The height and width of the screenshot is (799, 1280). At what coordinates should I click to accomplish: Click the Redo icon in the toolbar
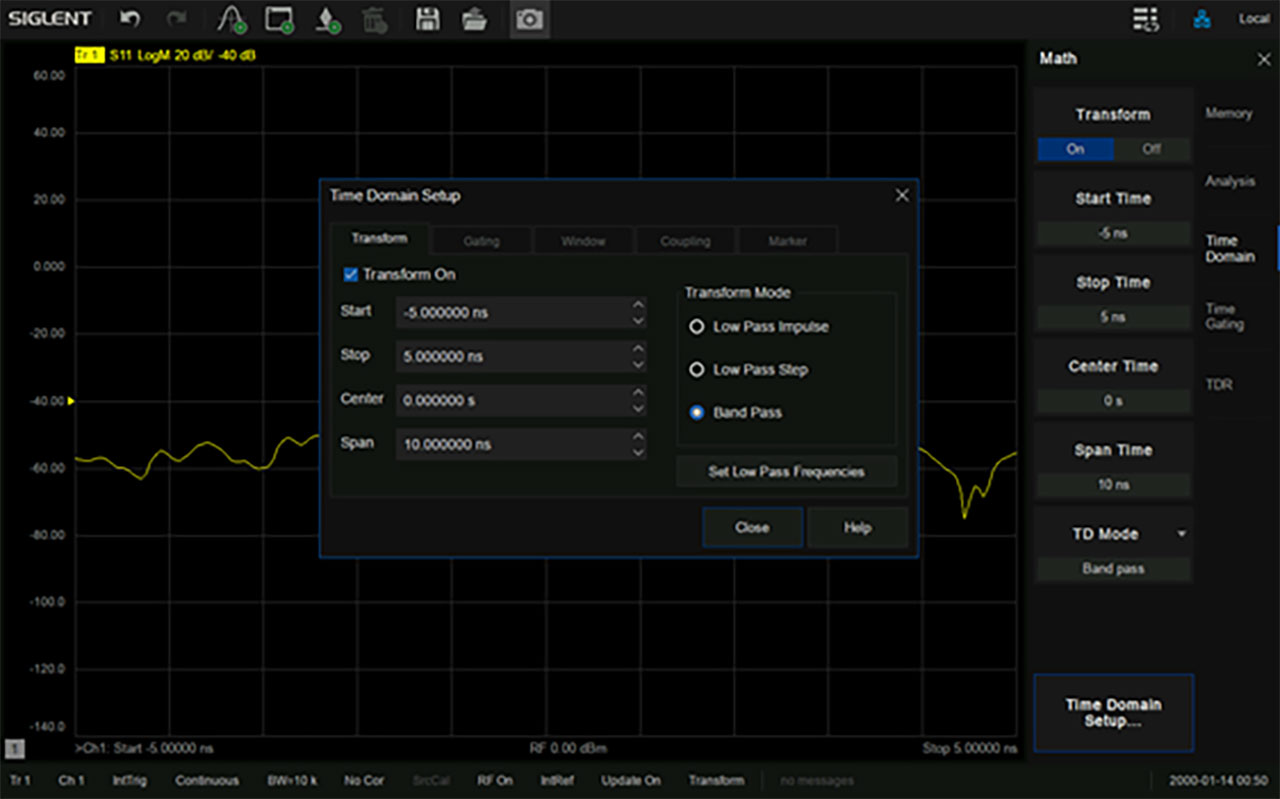coord(175,18)
